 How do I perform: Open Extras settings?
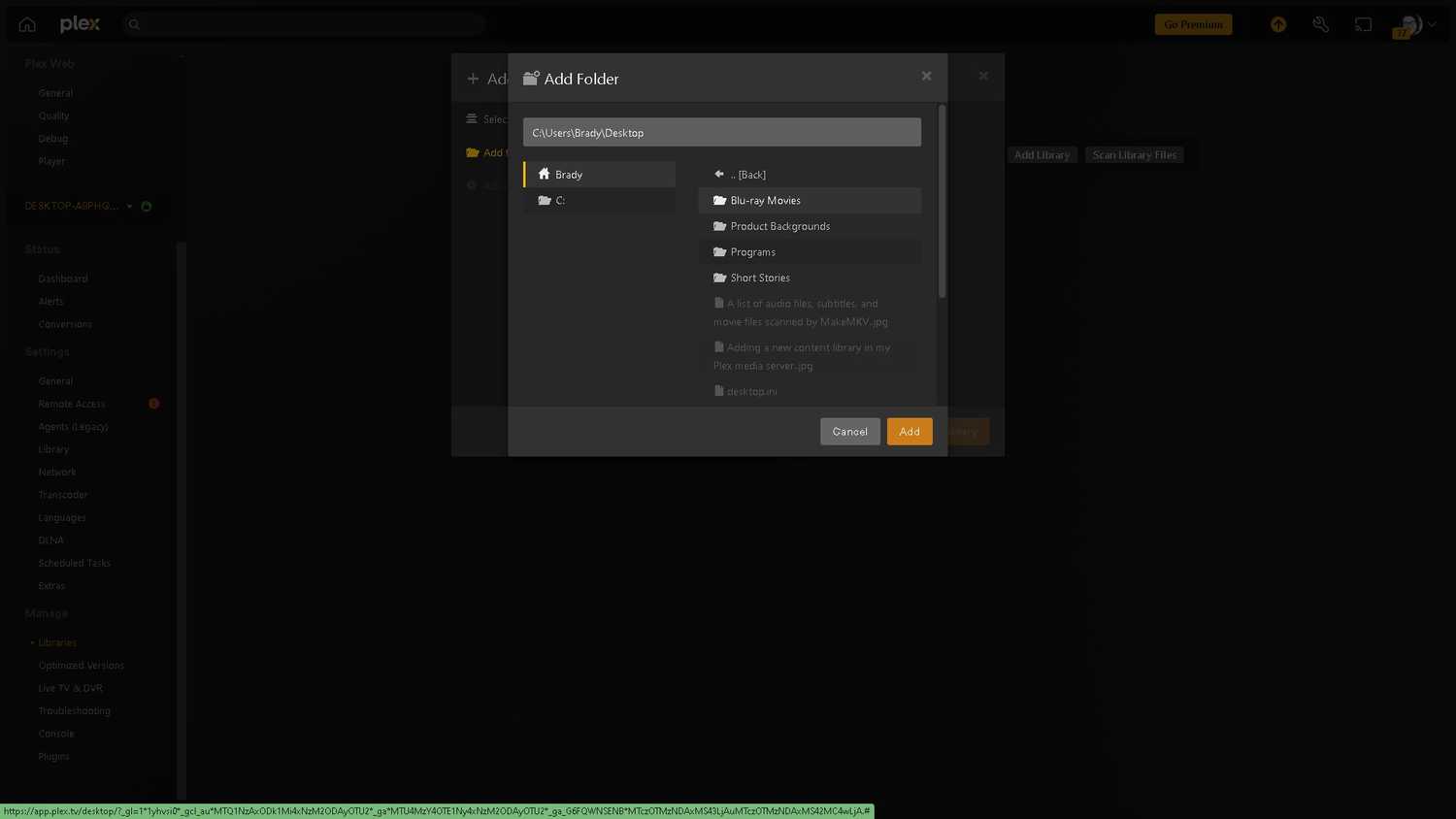(x=51, y=586)
